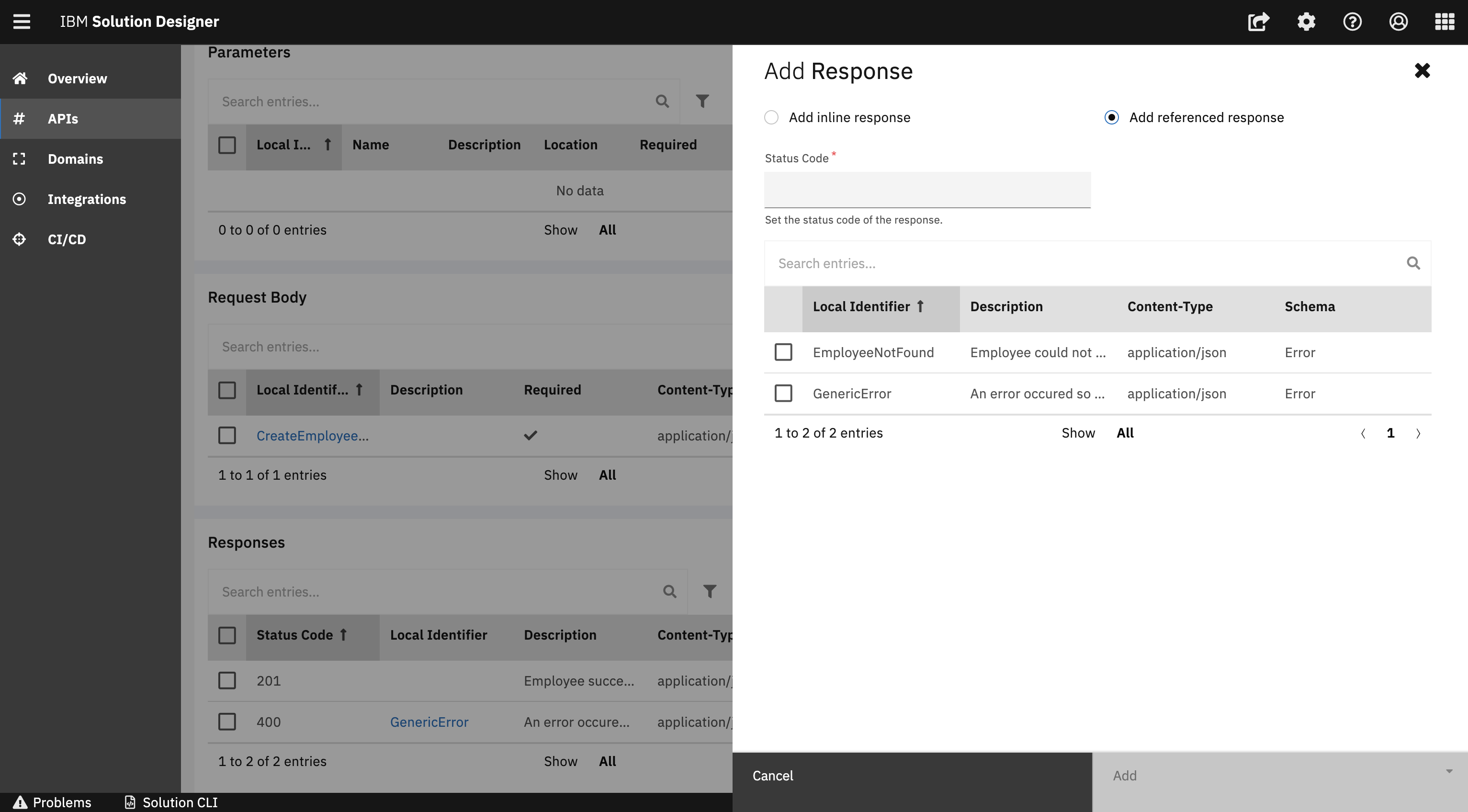Click filter icon in Responses section
The image size is (1468, 812).
(x=710, y=591)
